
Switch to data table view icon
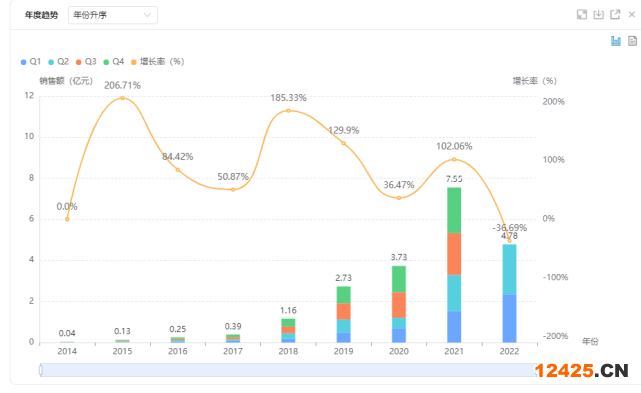632,41
